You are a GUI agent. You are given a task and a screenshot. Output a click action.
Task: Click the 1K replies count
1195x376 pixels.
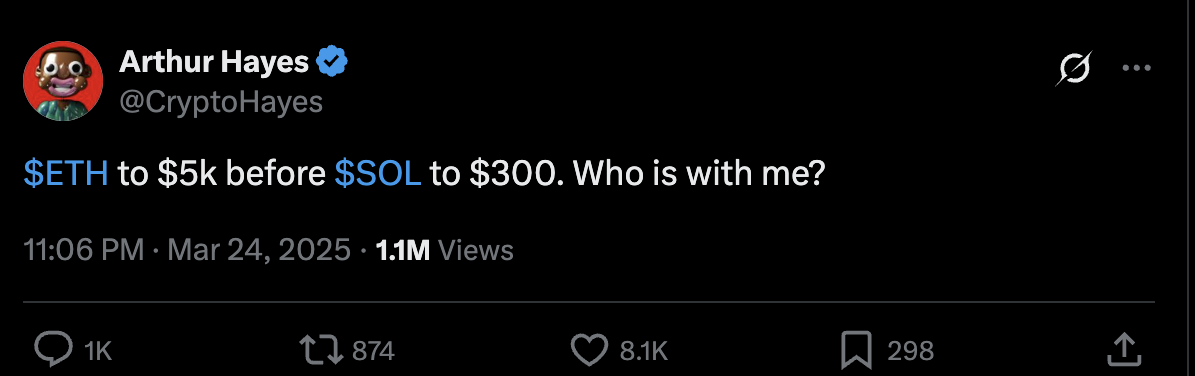click(x=98, y=351)
